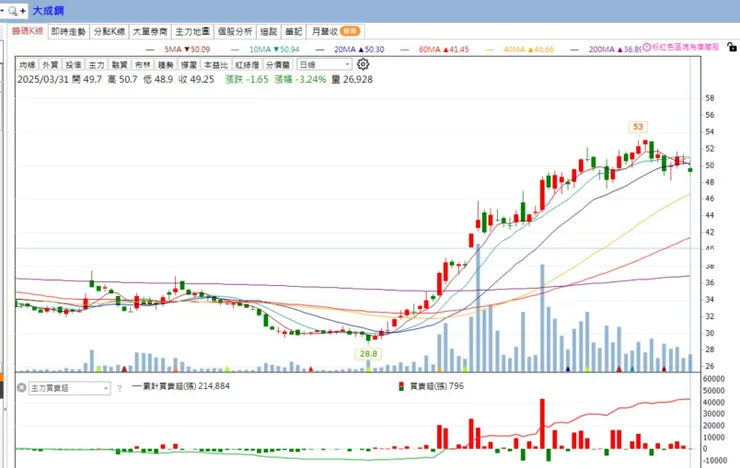740x468 pixels.
Task: Click the 量 26,928 volume text
Action: [352, 79]
